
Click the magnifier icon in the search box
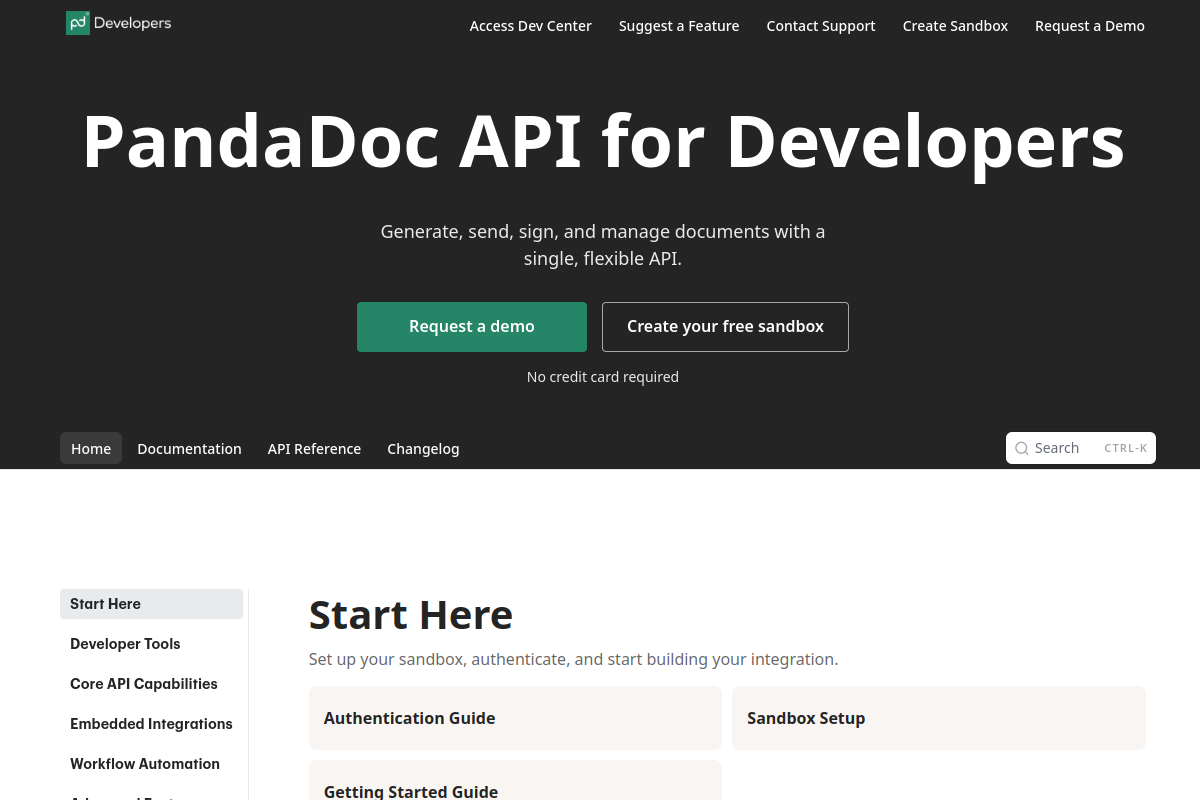point(1022,449)
